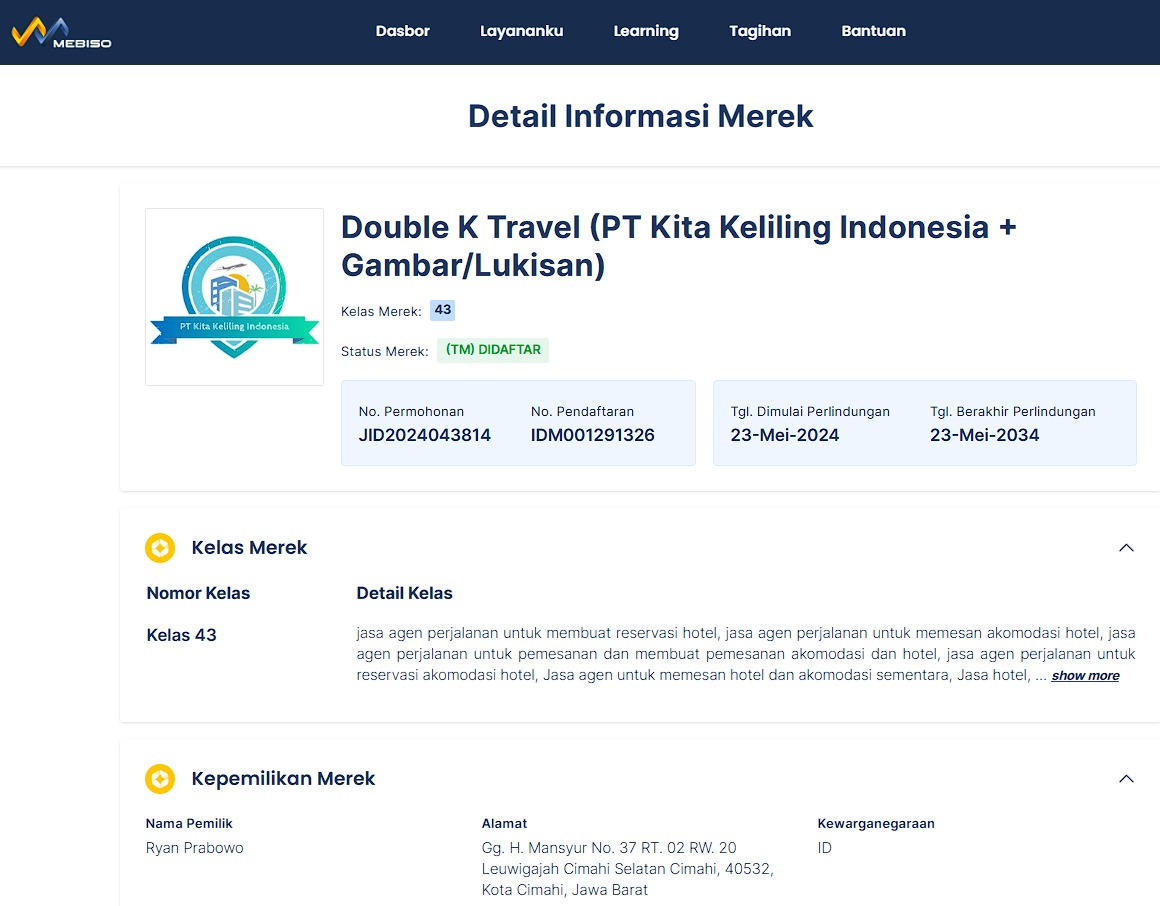Click the Status Merek label
The width and height of the screenshot is (1160, 906).
click(385, 351)
